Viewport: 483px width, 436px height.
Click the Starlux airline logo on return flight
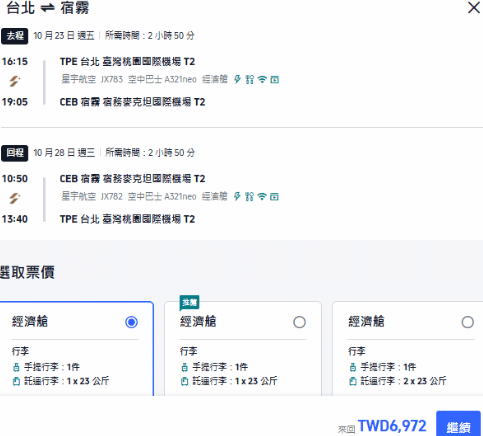click(x=14, y=198)
